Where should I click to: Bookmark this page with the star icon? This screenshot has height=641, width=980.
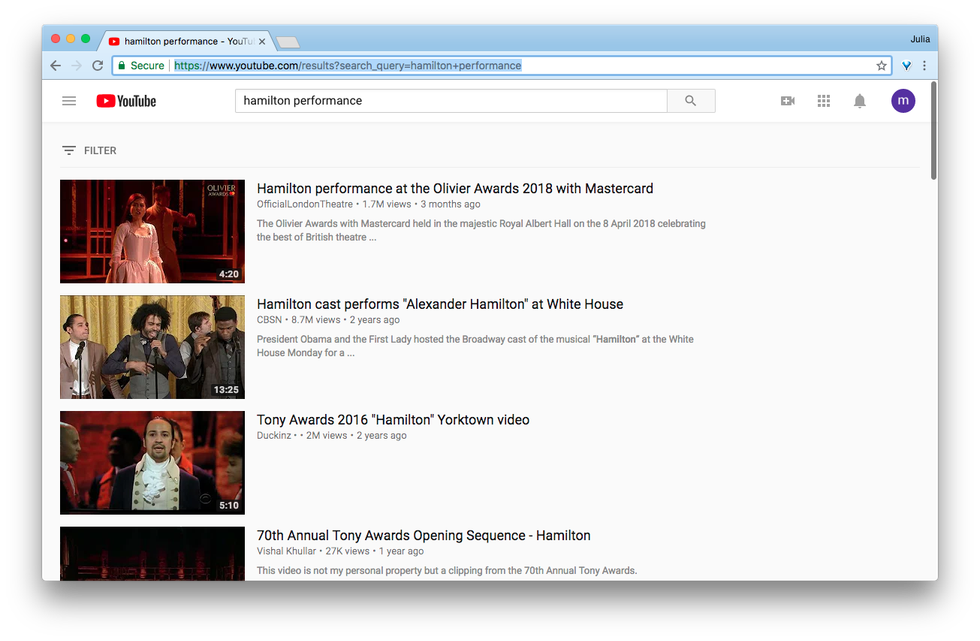pos(881,66)
